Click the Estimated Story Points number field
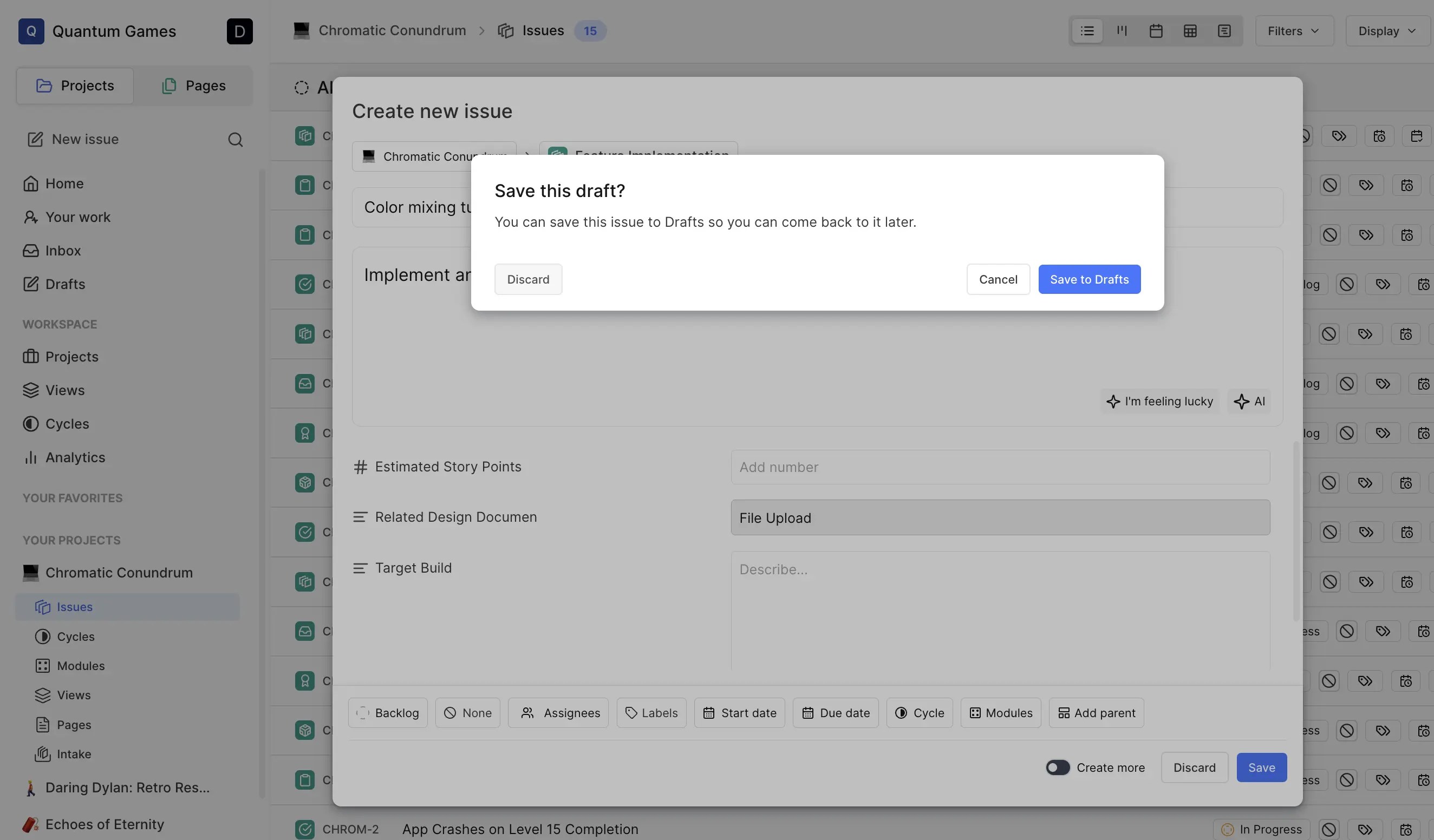Screen dimensions: 1434x840 click(x=1000, y=467)
